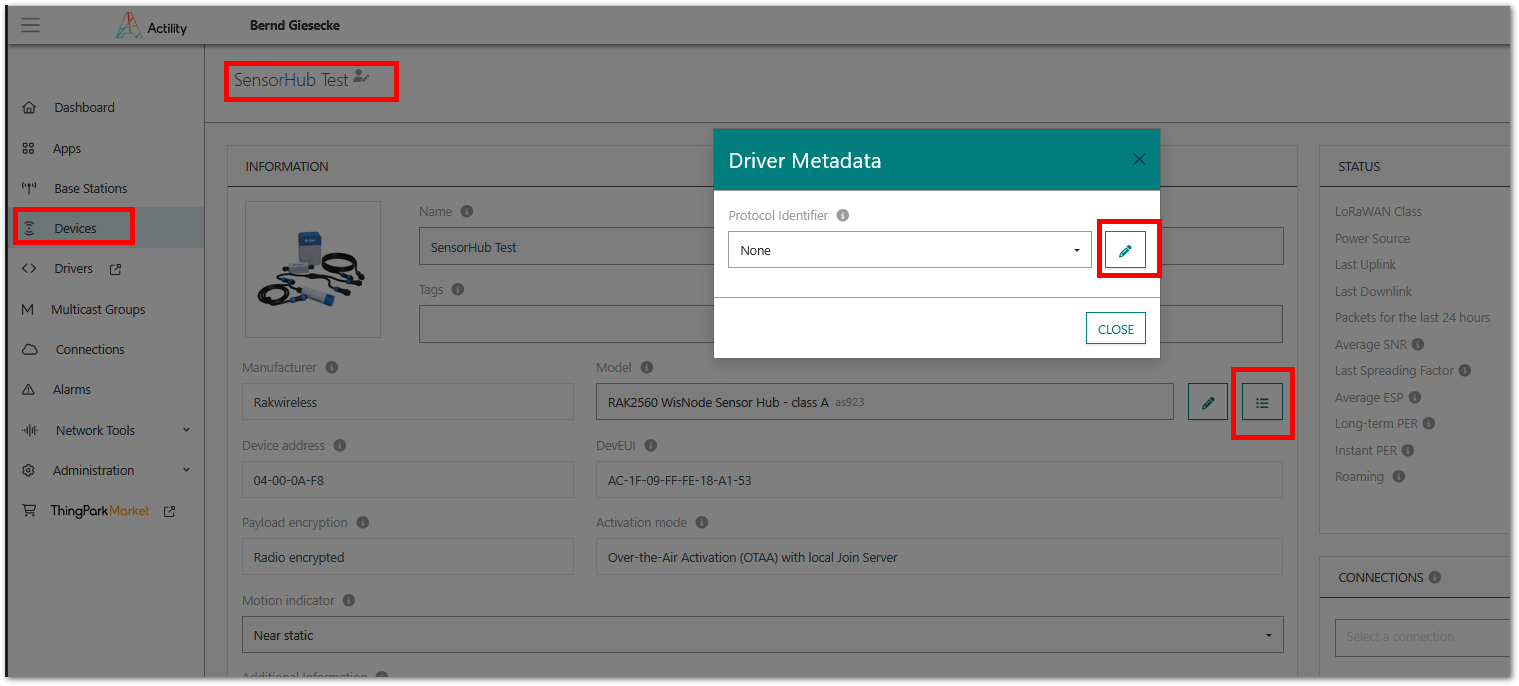Close the Driver Metadata dialog with X
Image resolution: width=1519 pixels, height=686 pixels.
1139,159
